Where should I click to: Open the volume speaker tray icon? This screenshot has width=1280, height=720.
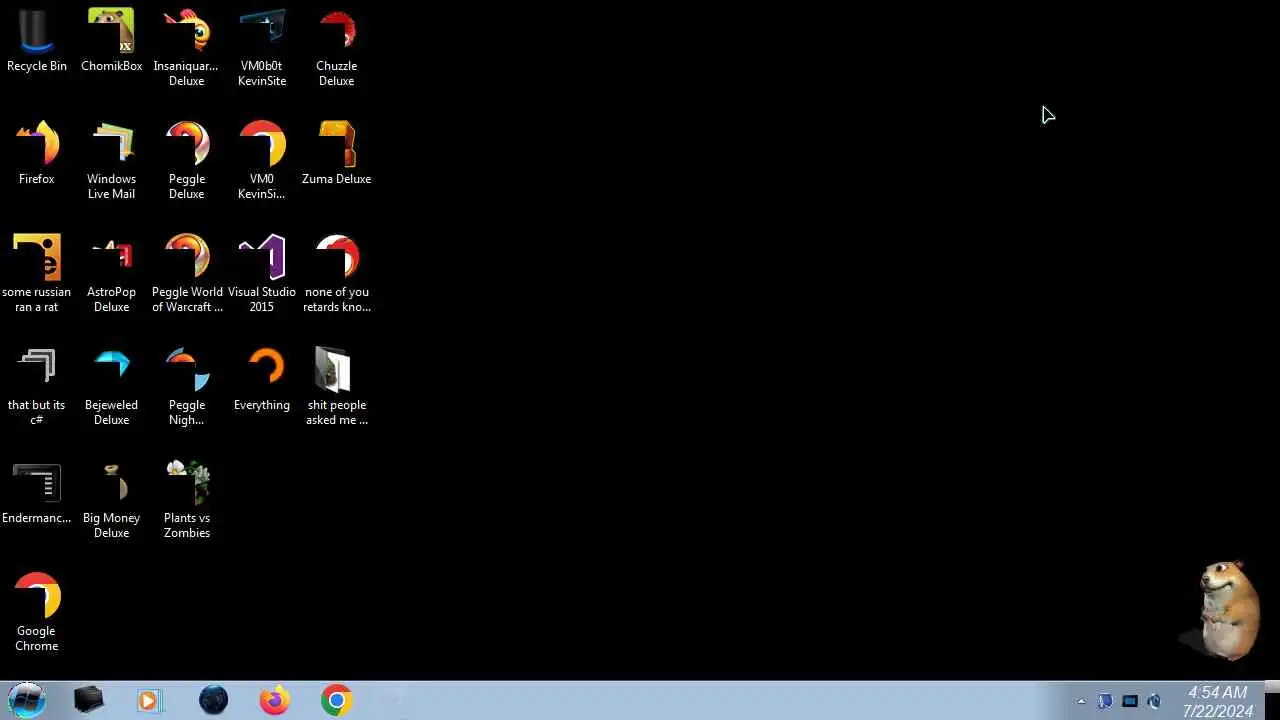point(1154,701)
